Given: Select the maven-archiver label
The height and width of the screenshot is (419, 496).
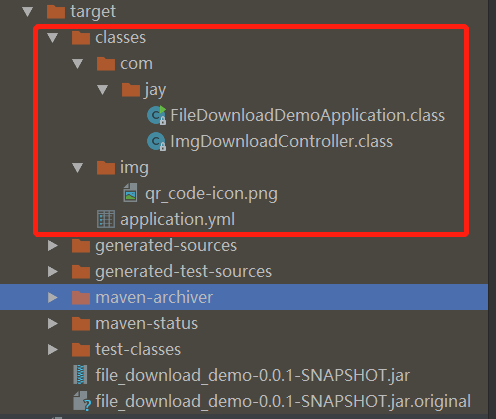Looking at the screenshot, I should [x=154, y=298].
